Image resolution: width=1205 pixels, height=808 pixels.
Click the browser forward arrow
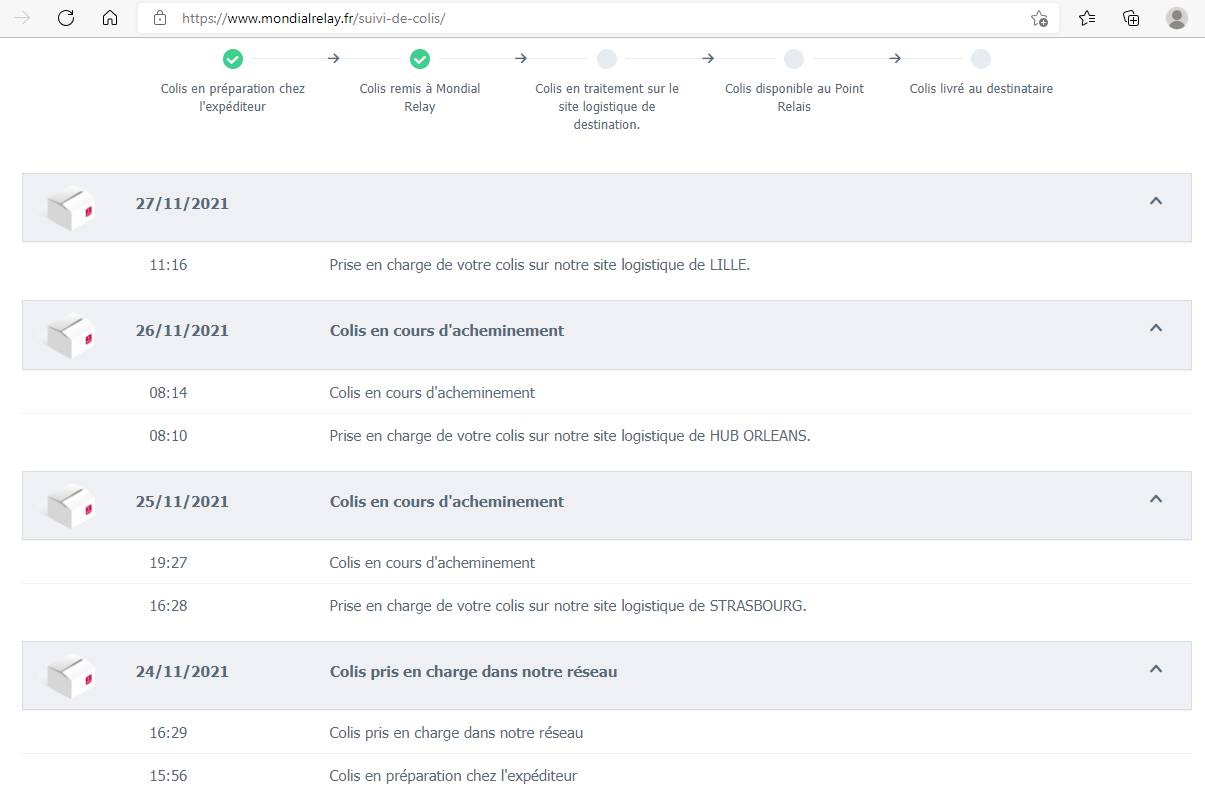tap(22, 18)
